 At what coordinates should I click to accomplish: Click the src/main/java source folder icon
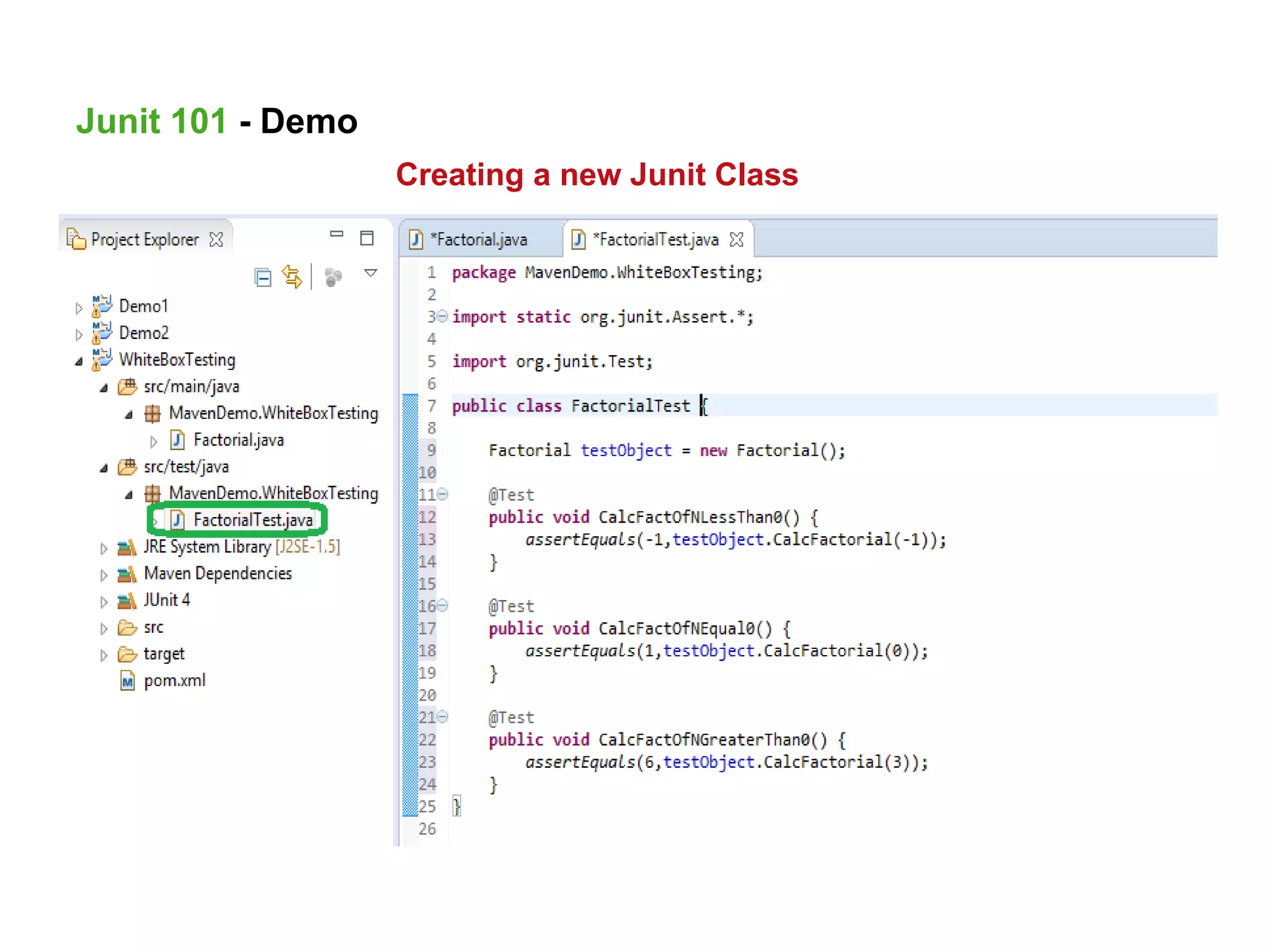(128, 387)
